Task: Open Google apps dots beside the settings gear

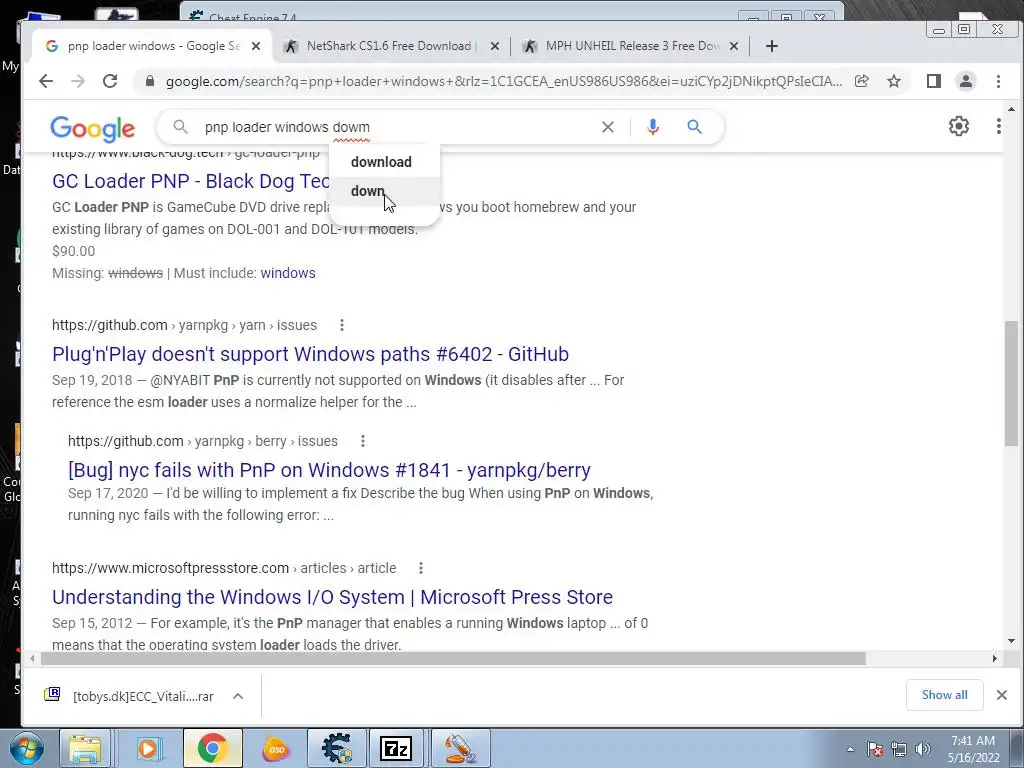Action: (999, 126)
